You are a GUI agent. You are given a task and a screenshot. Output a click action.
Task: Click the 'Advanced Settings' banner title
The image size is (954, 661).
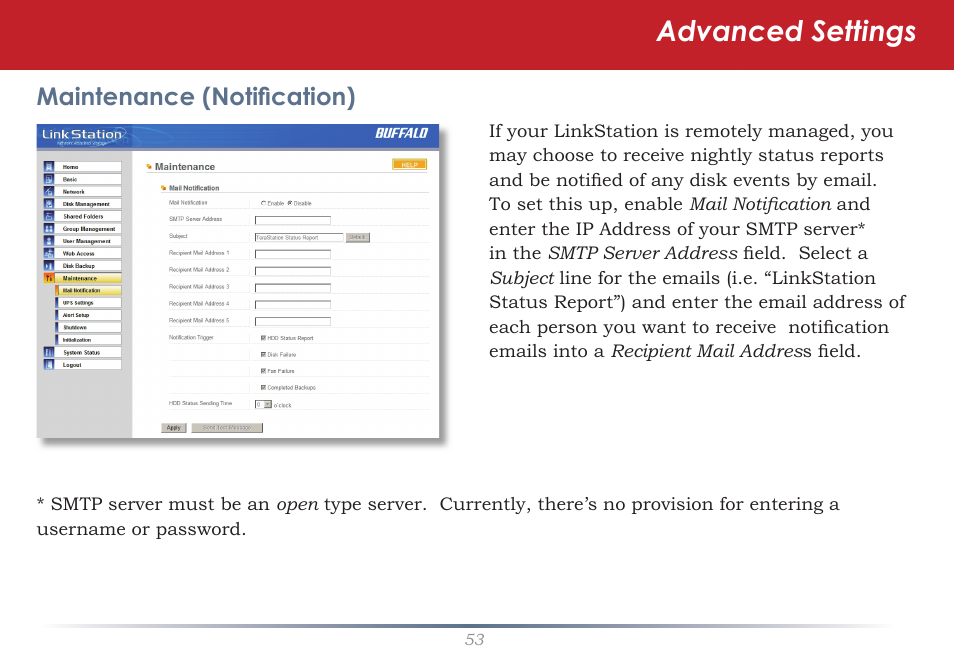[x=786, y=32]
